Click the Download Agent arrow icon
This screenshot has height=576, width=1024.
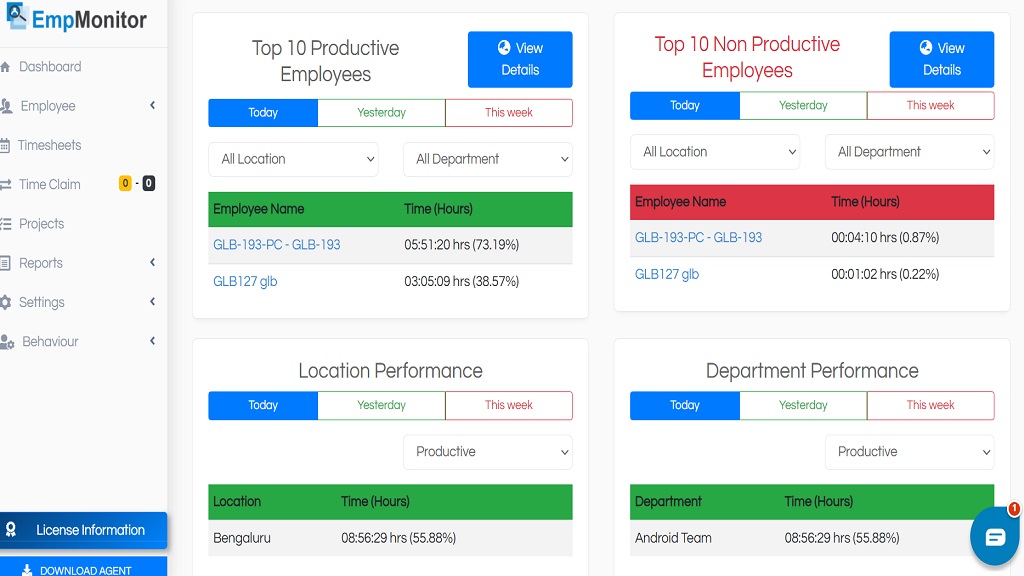[27, 570]
